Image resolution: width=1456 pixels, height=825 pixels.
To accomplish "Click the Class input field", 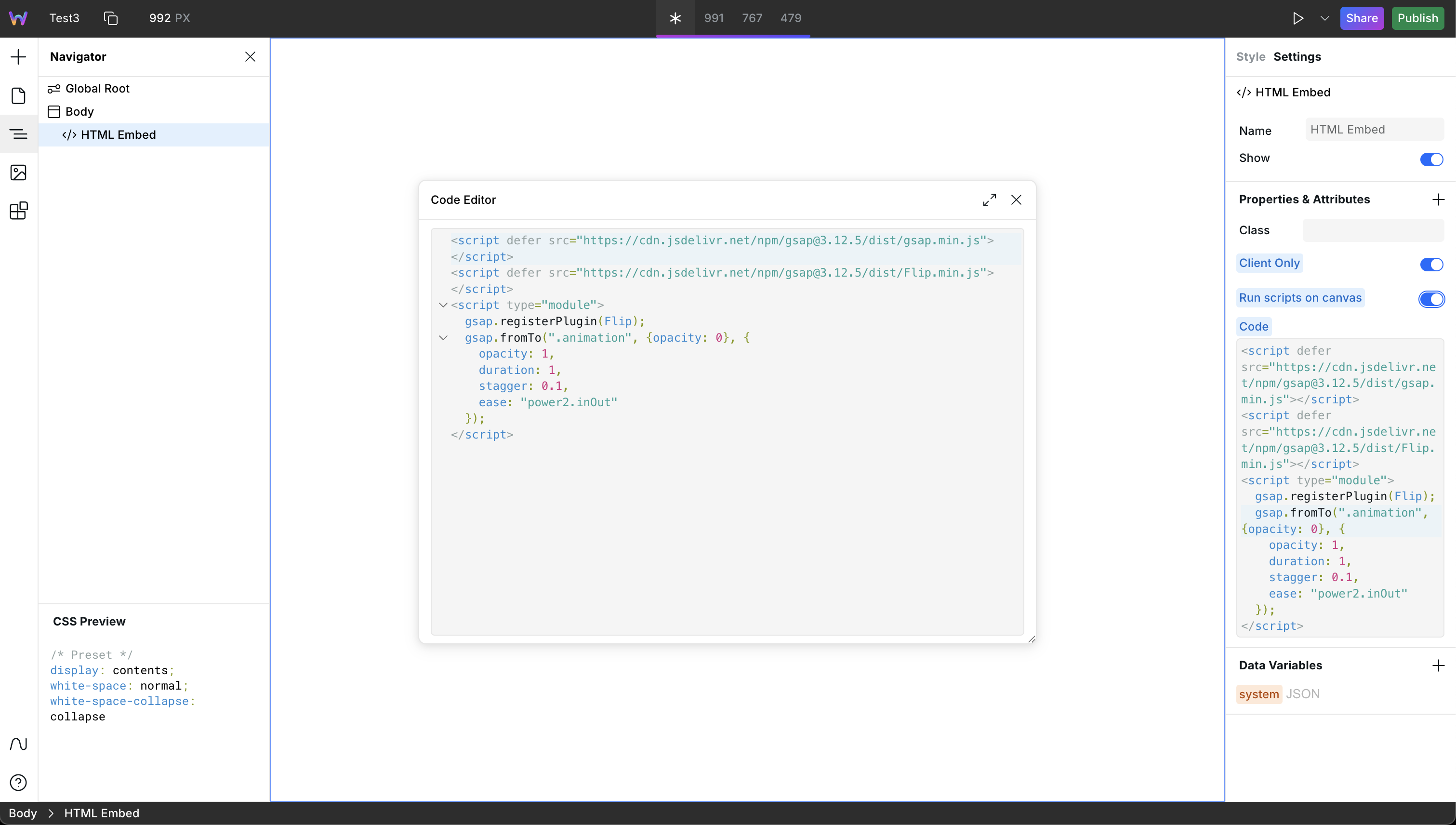I will click(x=1373, y=230).
